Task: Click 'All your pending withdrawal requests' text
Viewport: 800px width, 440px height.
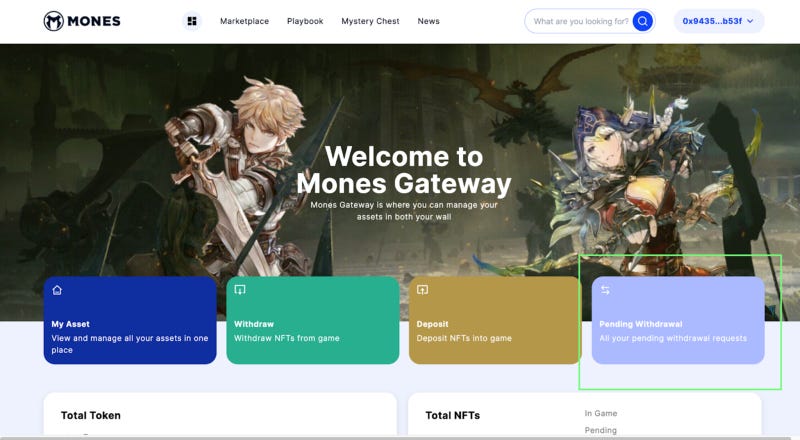Action: pos(673,338)
